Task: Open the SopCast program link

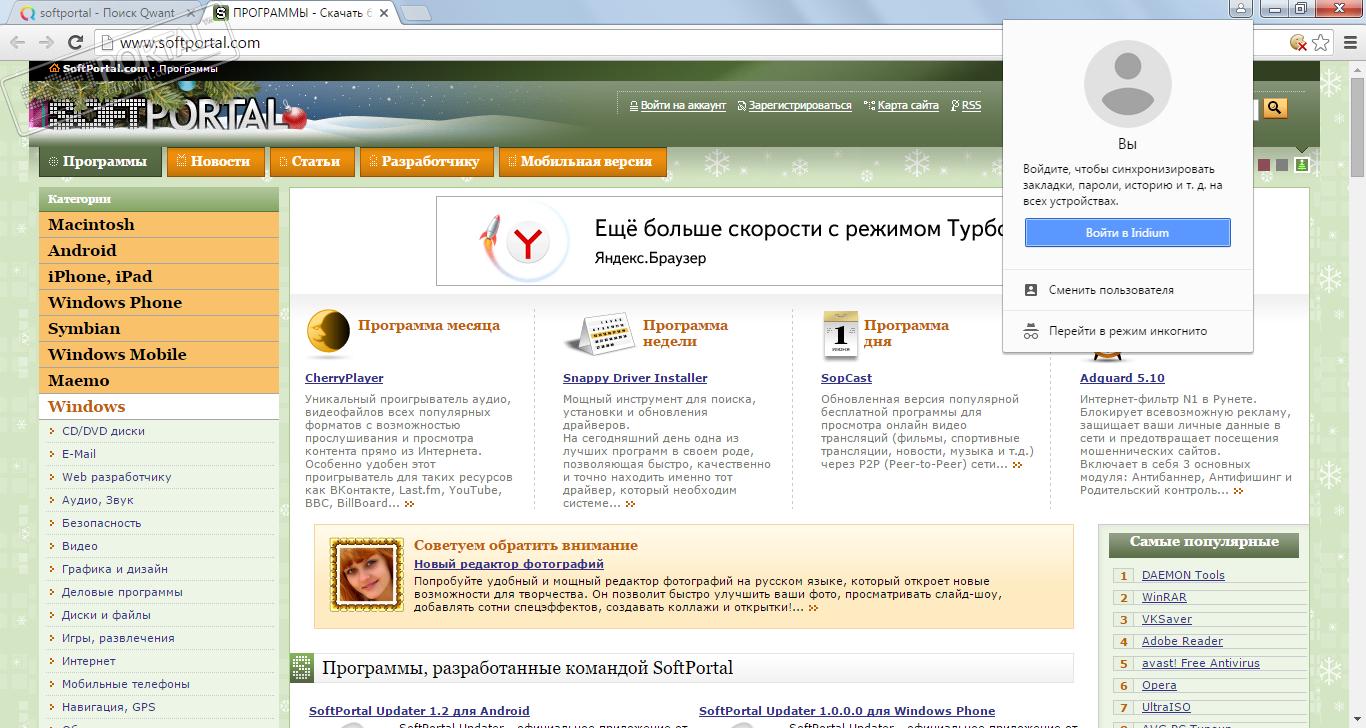Action: [x=846, y=378]
